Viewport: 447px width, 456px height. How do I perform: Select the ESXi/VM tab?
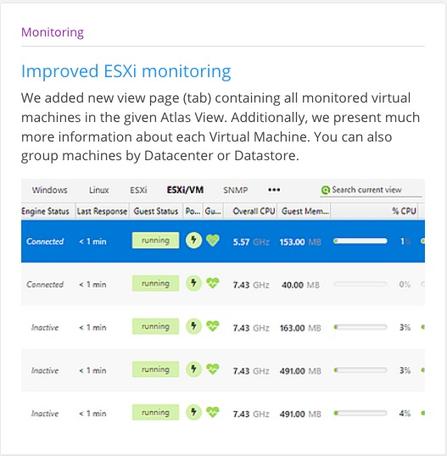click(x=185, y=190)
